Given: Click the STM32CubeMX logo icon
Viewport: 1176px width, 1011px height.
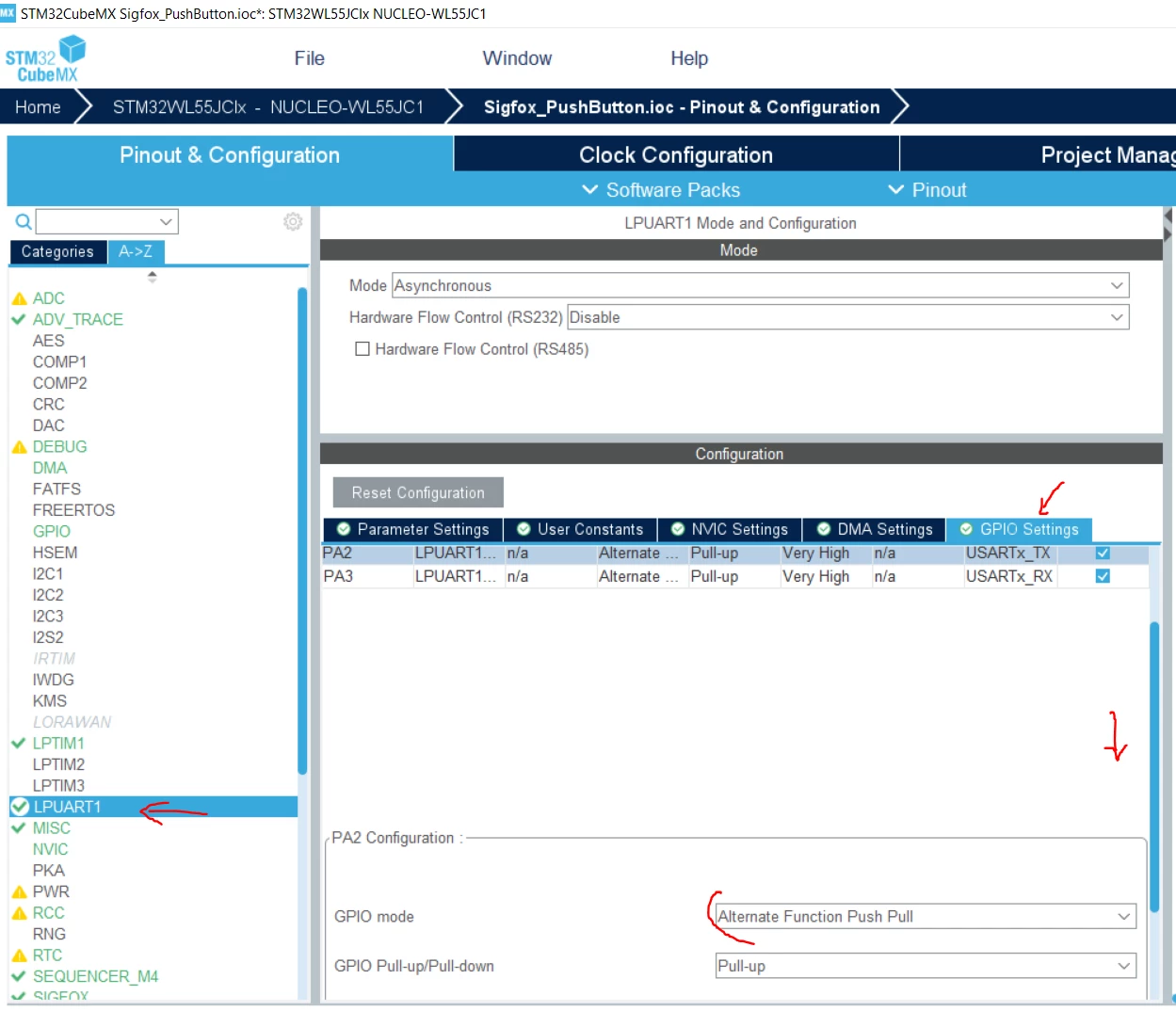Looking at the screenshot, I should (x=45, y=58).
